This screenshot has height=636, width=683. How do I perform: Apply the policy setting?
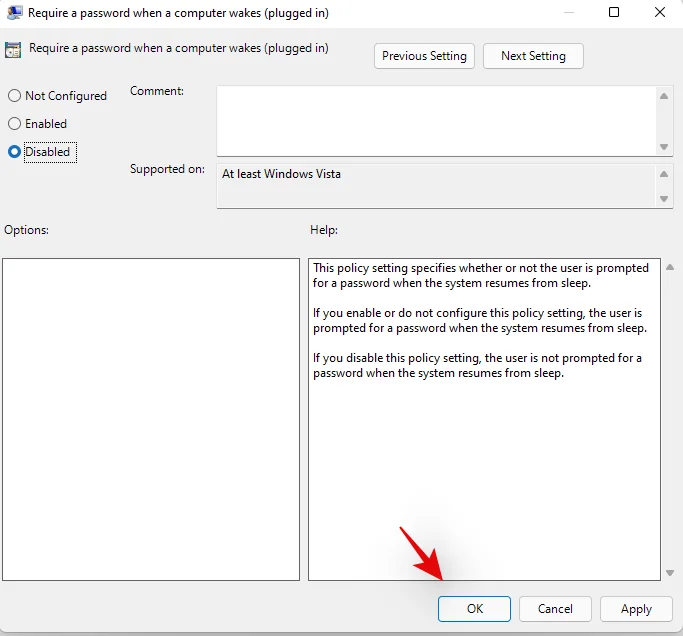coord(636,609)
